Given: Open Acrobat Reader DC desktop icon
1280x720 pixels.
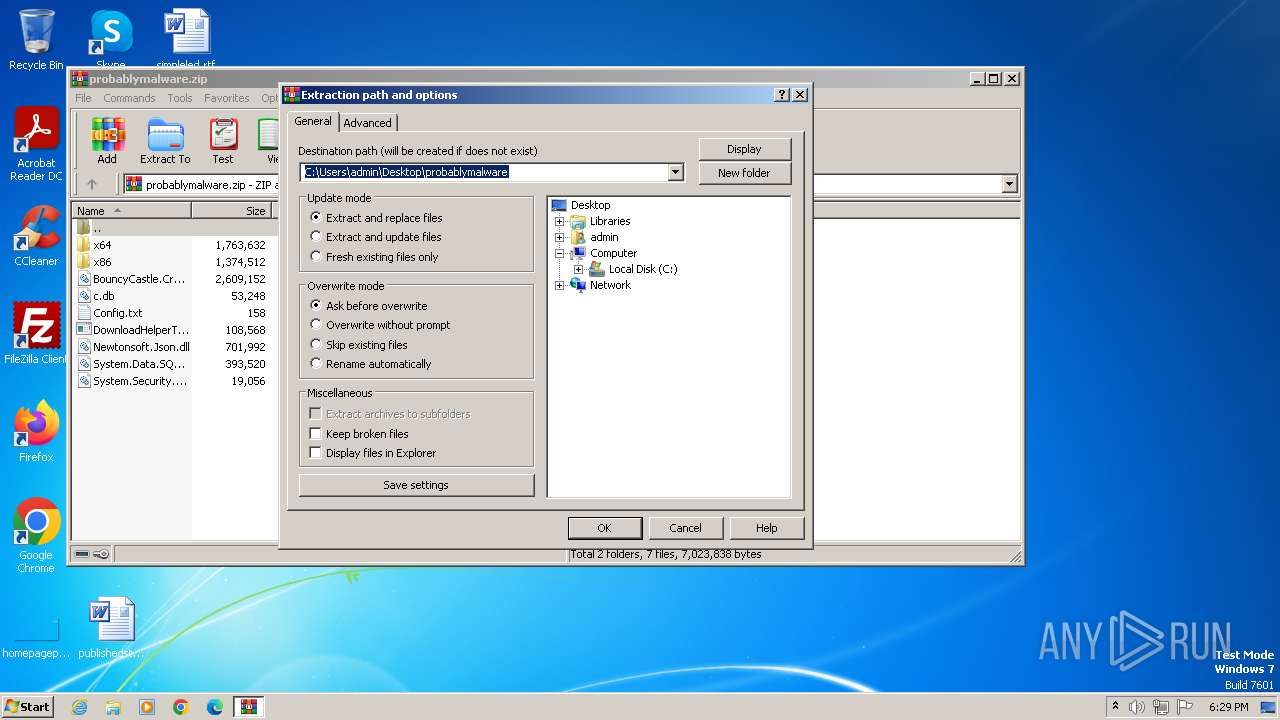Looking at the screenshot, I should [x=36, y=145].
